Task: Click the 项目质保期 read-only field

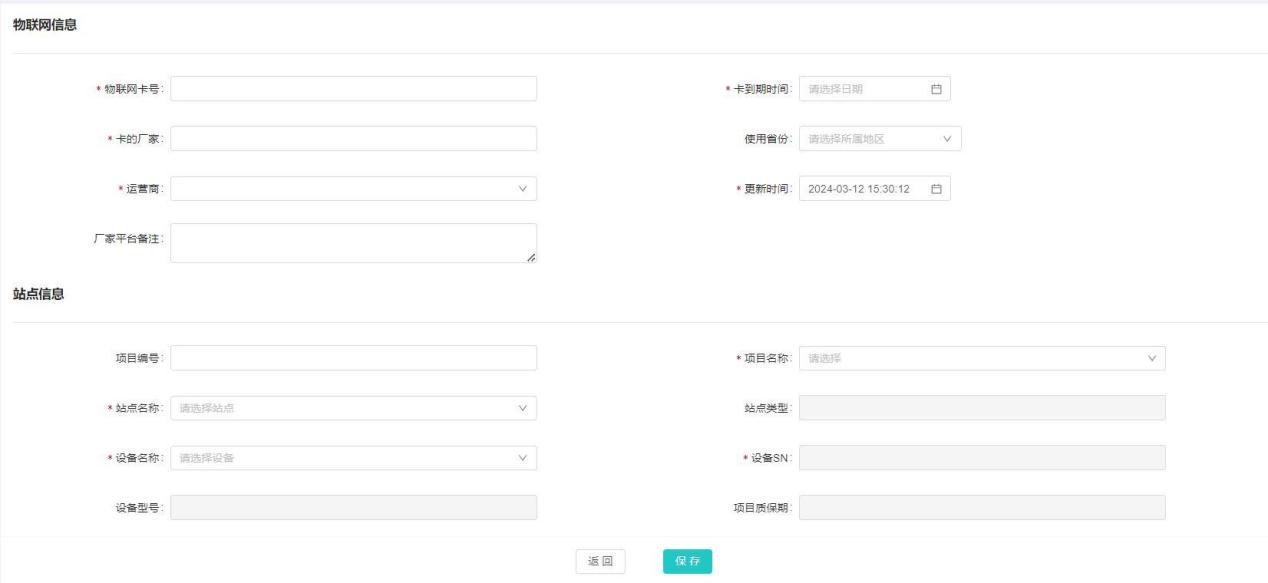Action: 981,508
